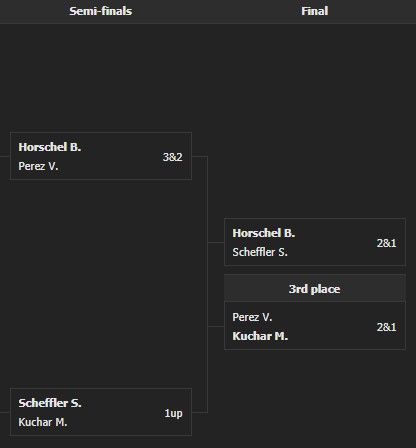Click Perez V. in the semi-final match
Image resolution: width=416 pixels, height=448 pixels.
point(38,166)
